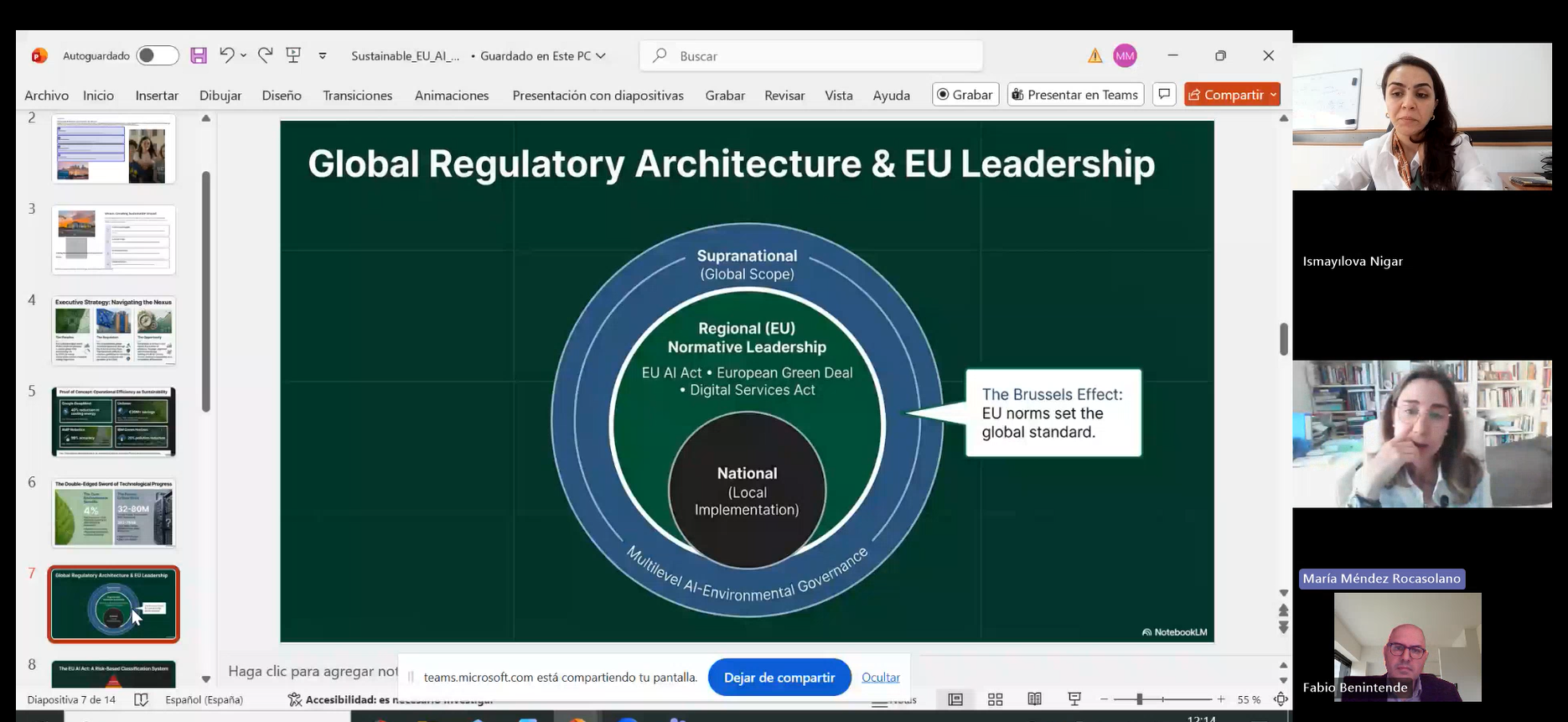Switch to Reading view icon

coord(1035,699)
